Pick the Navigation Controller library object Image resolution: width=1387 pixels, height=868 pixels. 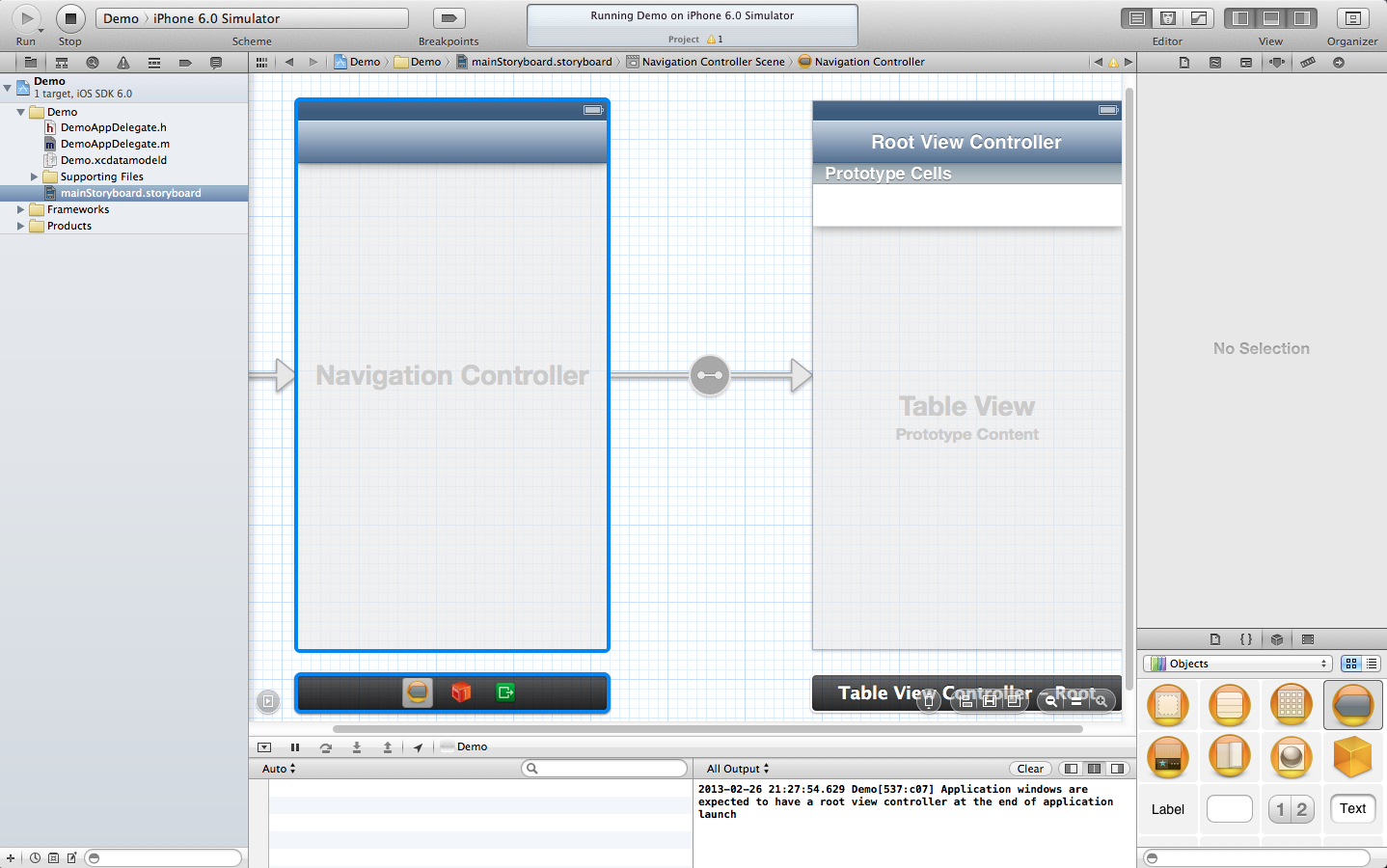tap(1353, 705)
